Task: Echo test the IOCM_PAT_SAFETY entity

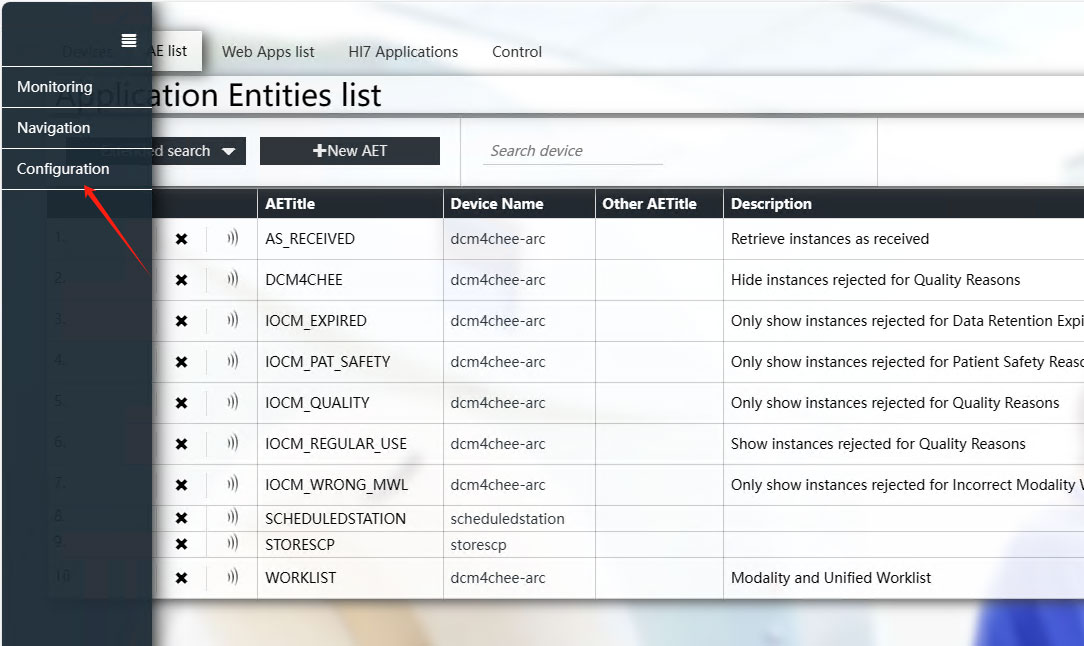Action: point(232,362)
